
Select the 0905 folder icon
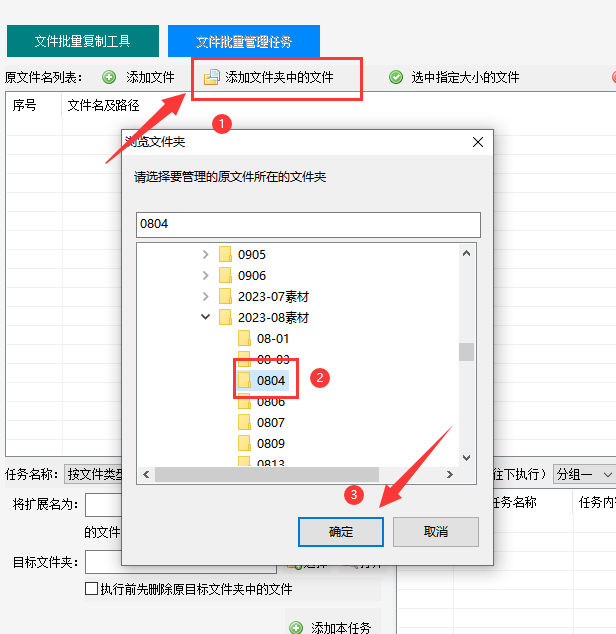[225, 254]
